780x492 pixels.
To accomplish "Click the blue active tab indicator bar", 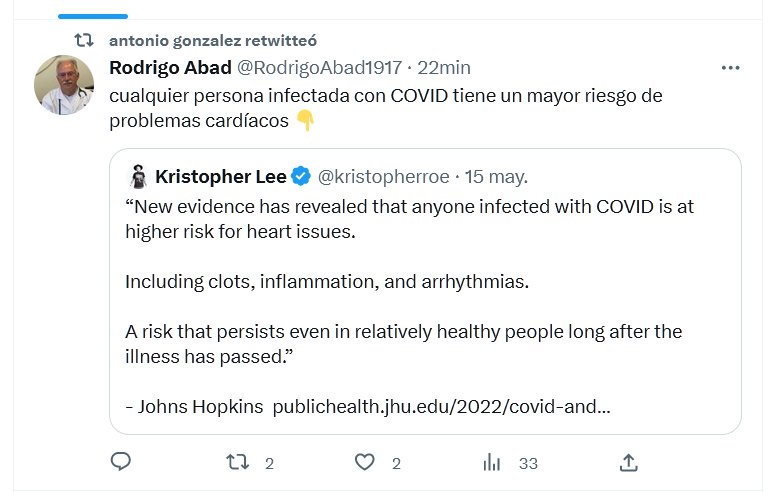I will click(x=93, y=16).
